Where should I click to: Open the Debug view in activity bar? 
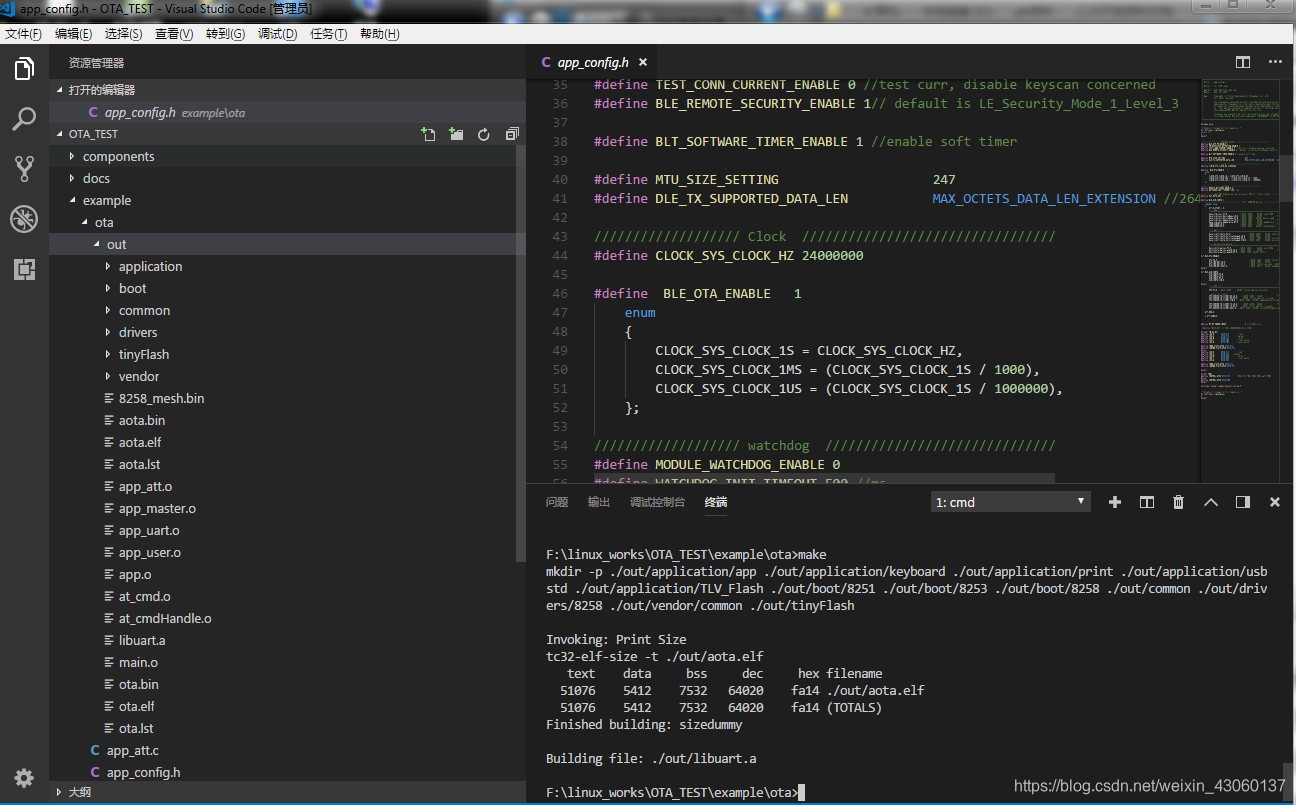pos(24,219)
